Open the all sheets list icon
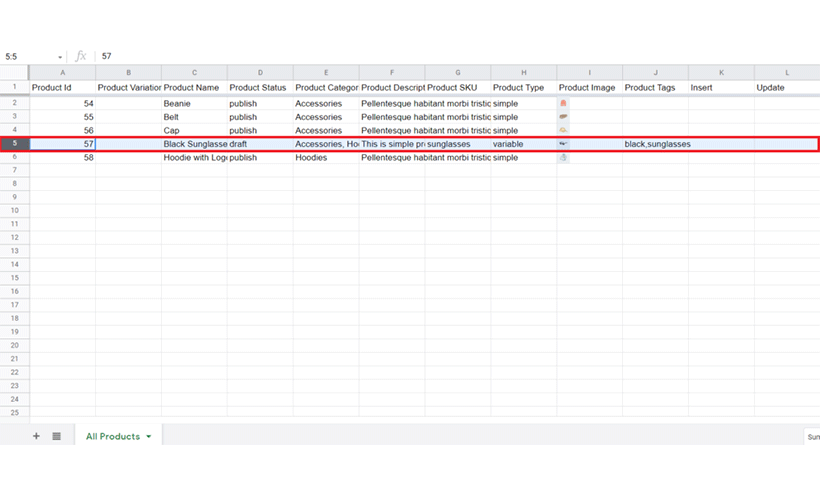Viewport: 820px width, 495px height. [x=56, y=436]
